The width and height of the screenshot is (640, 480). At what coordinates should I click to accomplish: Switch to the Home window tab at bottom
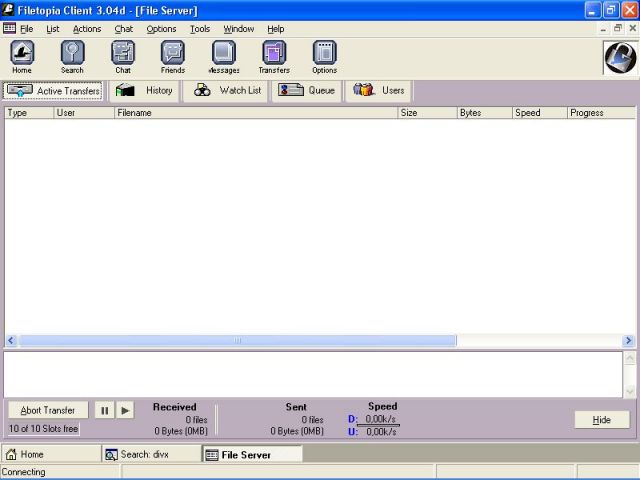pos(51,454)
